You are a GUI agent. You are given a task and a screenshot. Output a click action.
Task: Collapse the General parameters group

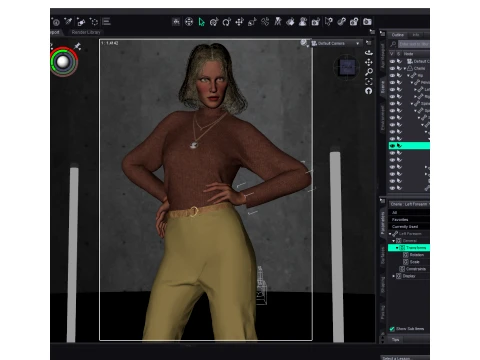coord(394,241)
